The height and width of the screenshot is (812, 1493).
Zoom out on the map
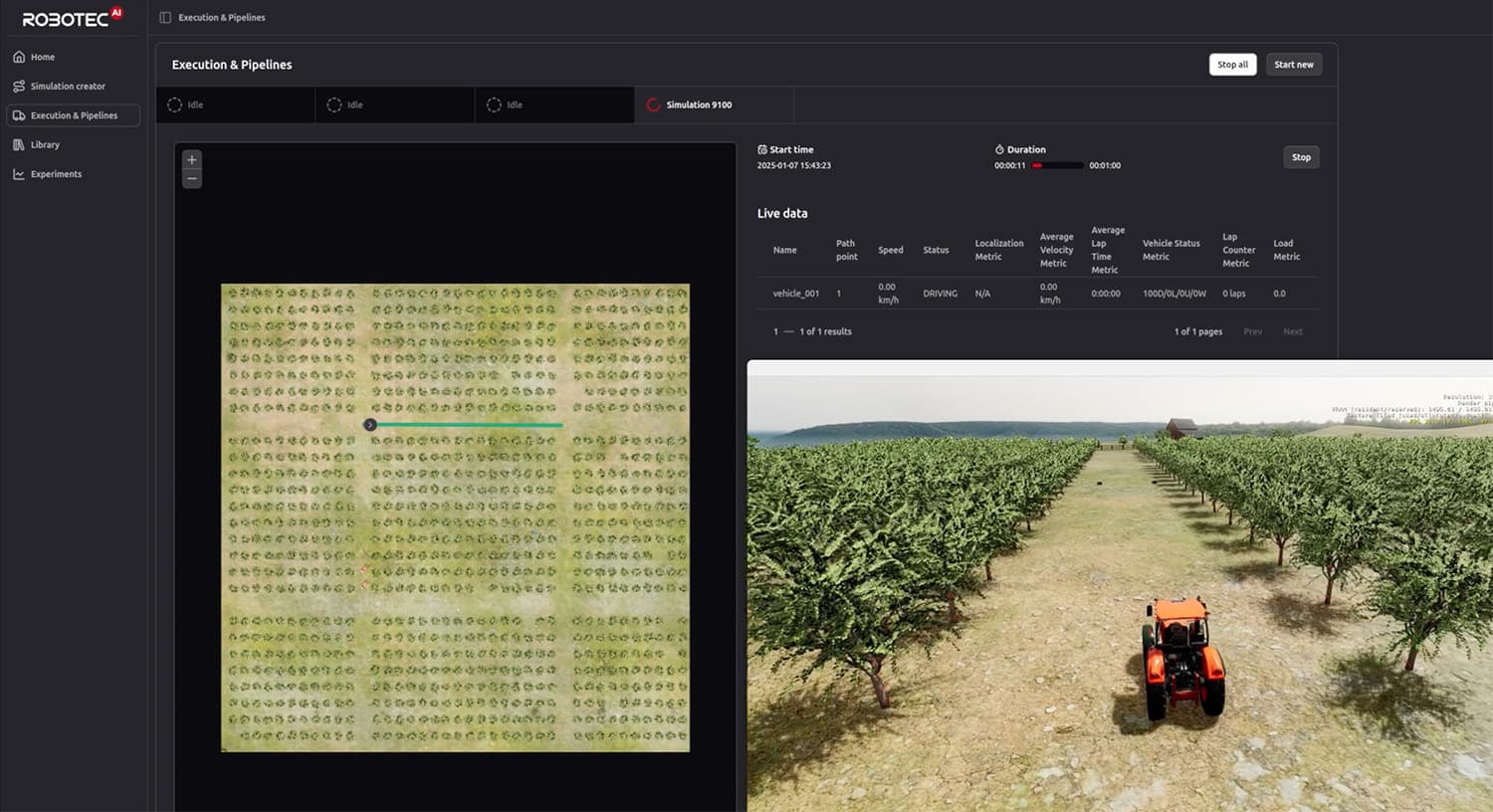[x=192, y=179]
